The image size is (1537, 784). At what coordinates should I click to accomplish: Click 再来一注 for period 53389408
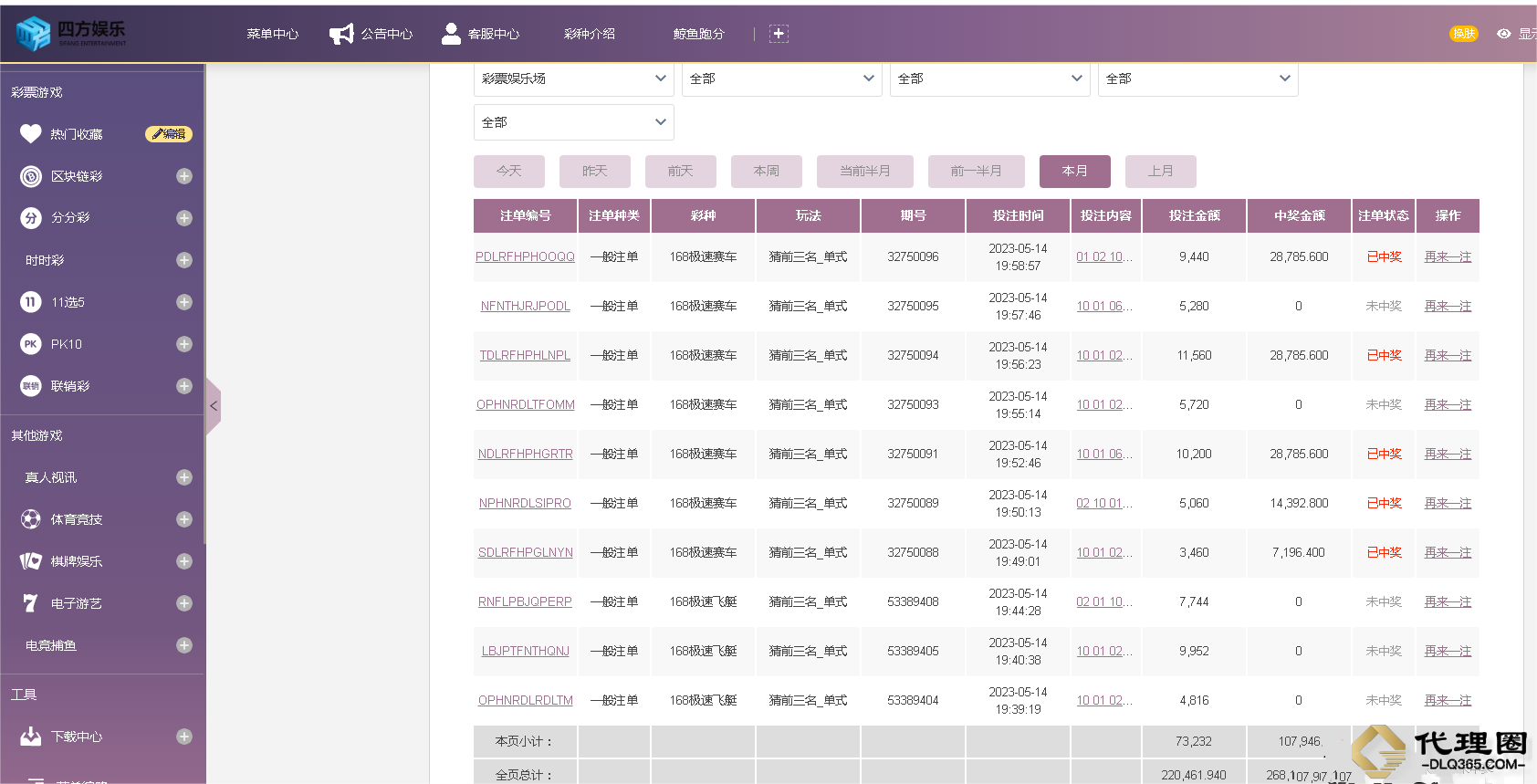tap(1448, 602)
